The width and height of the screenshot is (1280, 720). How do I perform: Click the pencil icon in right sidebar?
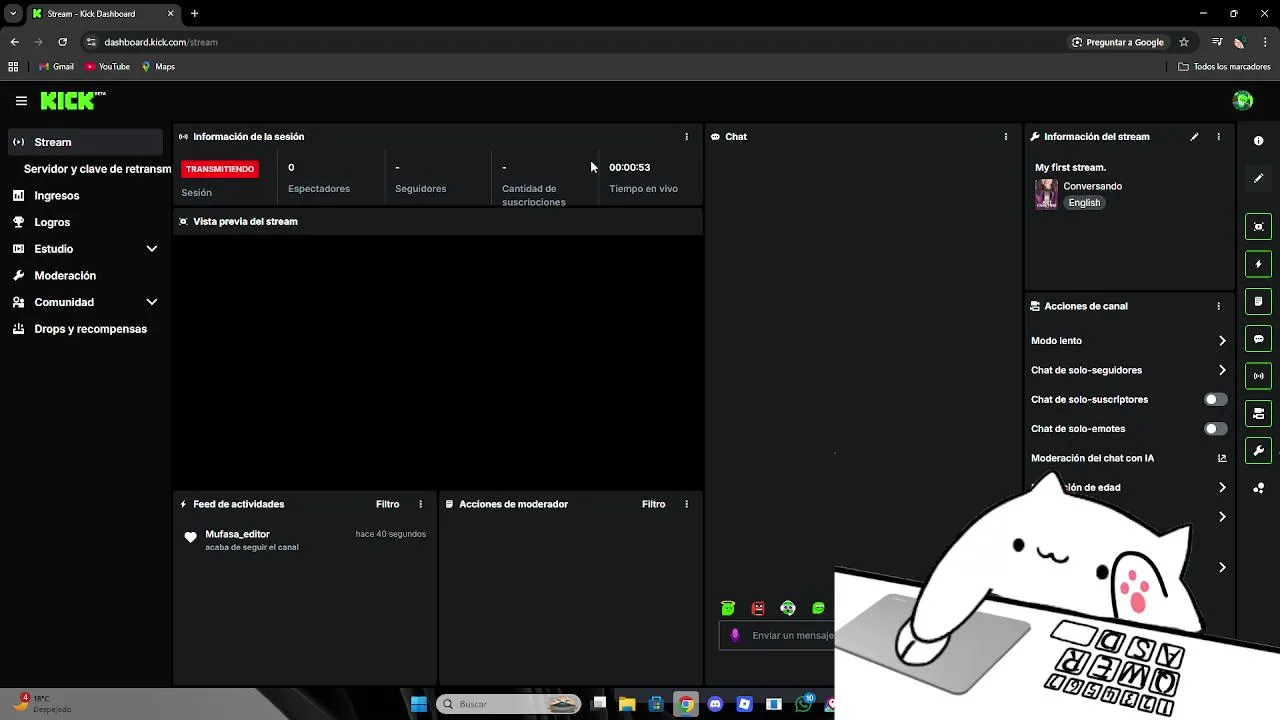[1259, 178]
